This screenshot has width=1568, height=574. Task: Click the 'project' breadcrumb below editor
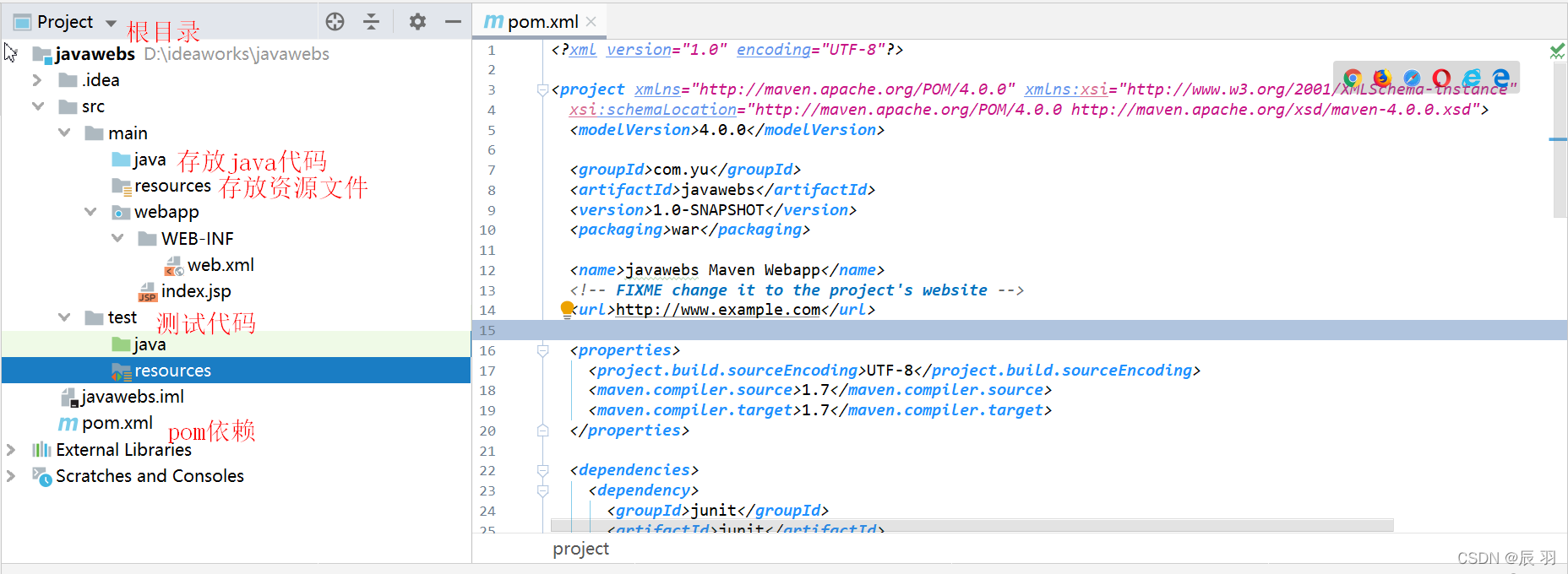click(580, 549)
